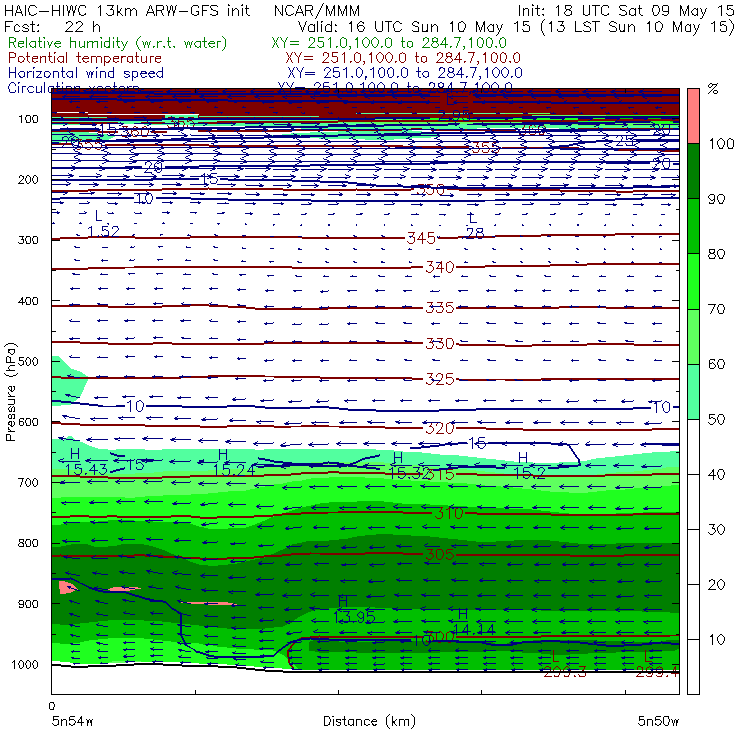
Task: Click the '345' potential temperature contour label
Action: click(421, 238)
